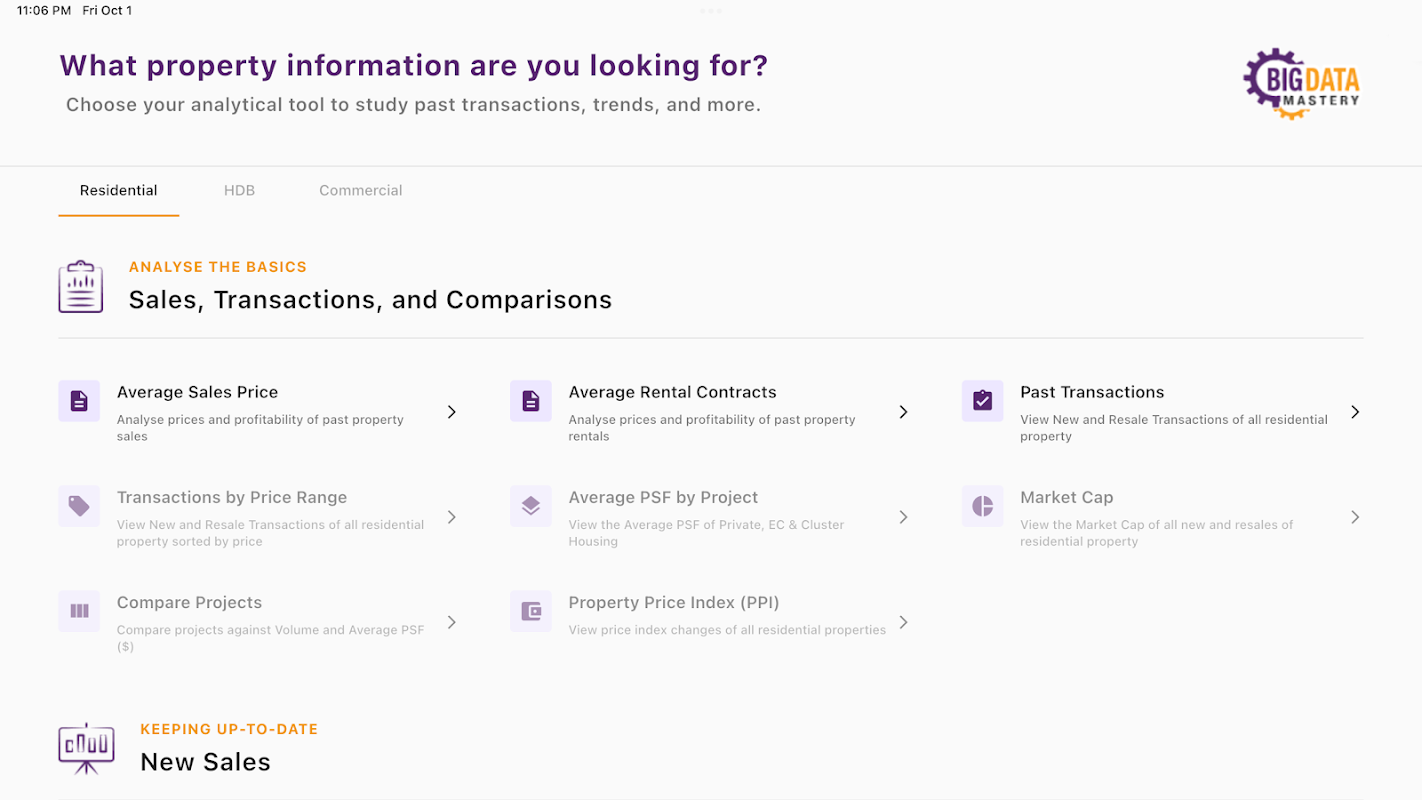The height and width of the screenshot is (800, 1422).
Task: Click the Market Cap pie chart icon
Action: pos(983,506)
